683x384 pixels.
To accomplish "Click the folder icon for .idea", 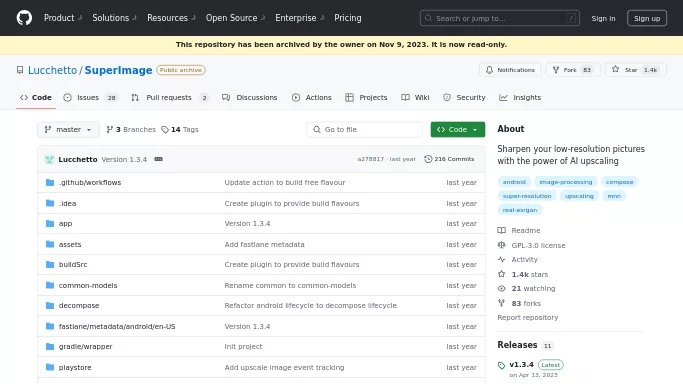I will (50, 203).
